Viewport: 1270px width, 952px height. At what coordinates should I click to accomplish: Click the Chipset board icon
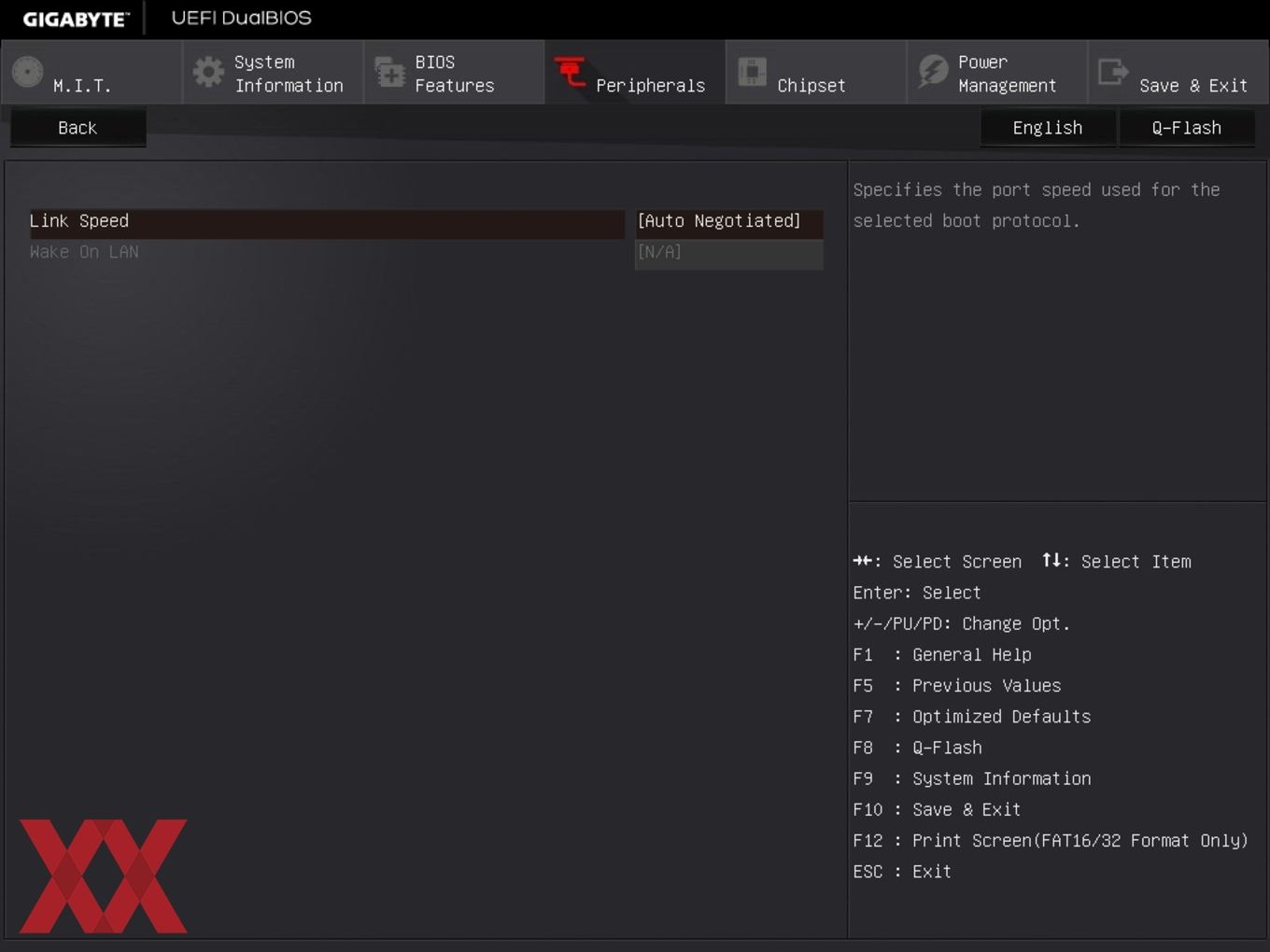pos(752,72)
